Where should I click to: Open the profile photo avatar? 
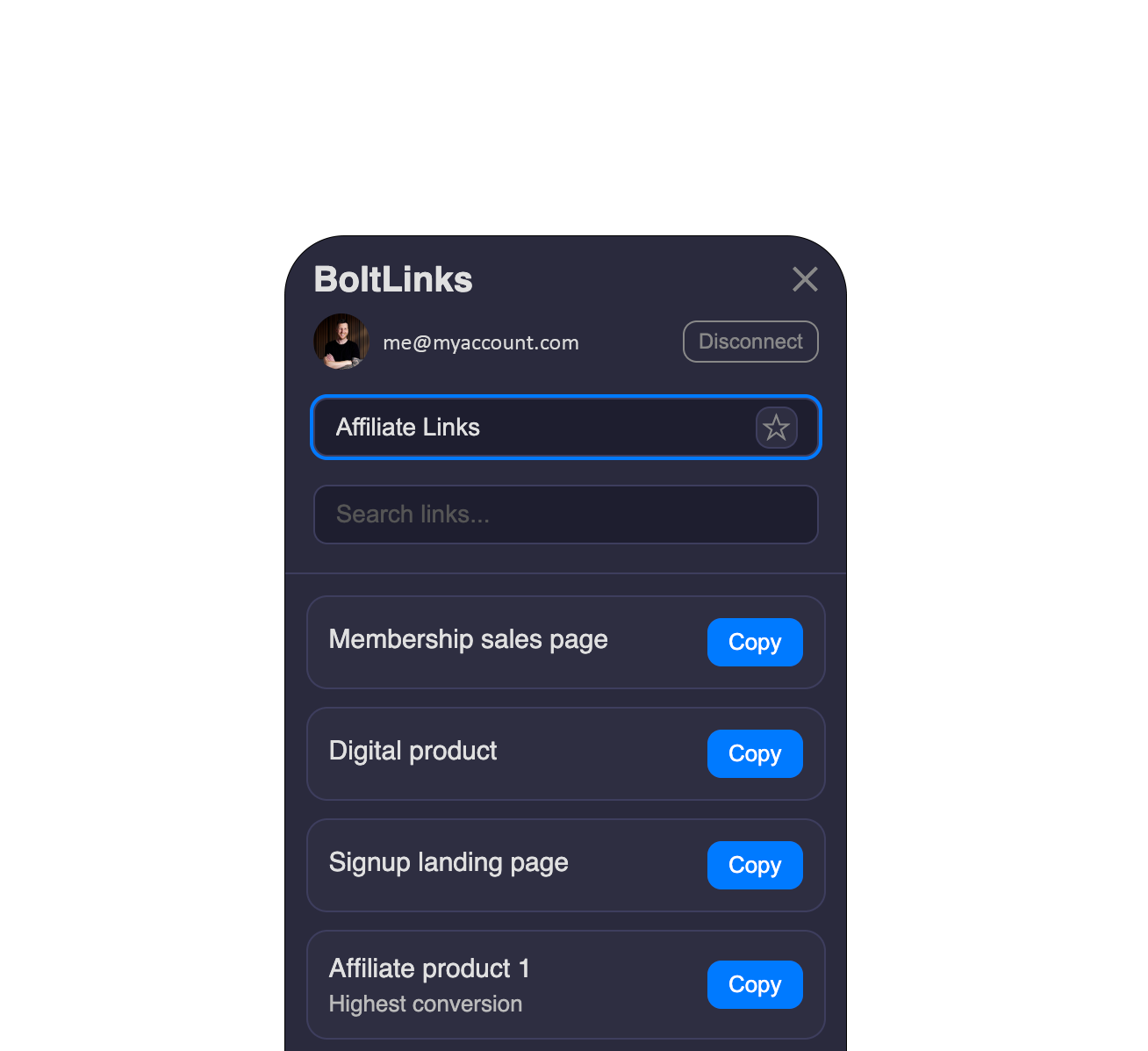tap(341, 342)
